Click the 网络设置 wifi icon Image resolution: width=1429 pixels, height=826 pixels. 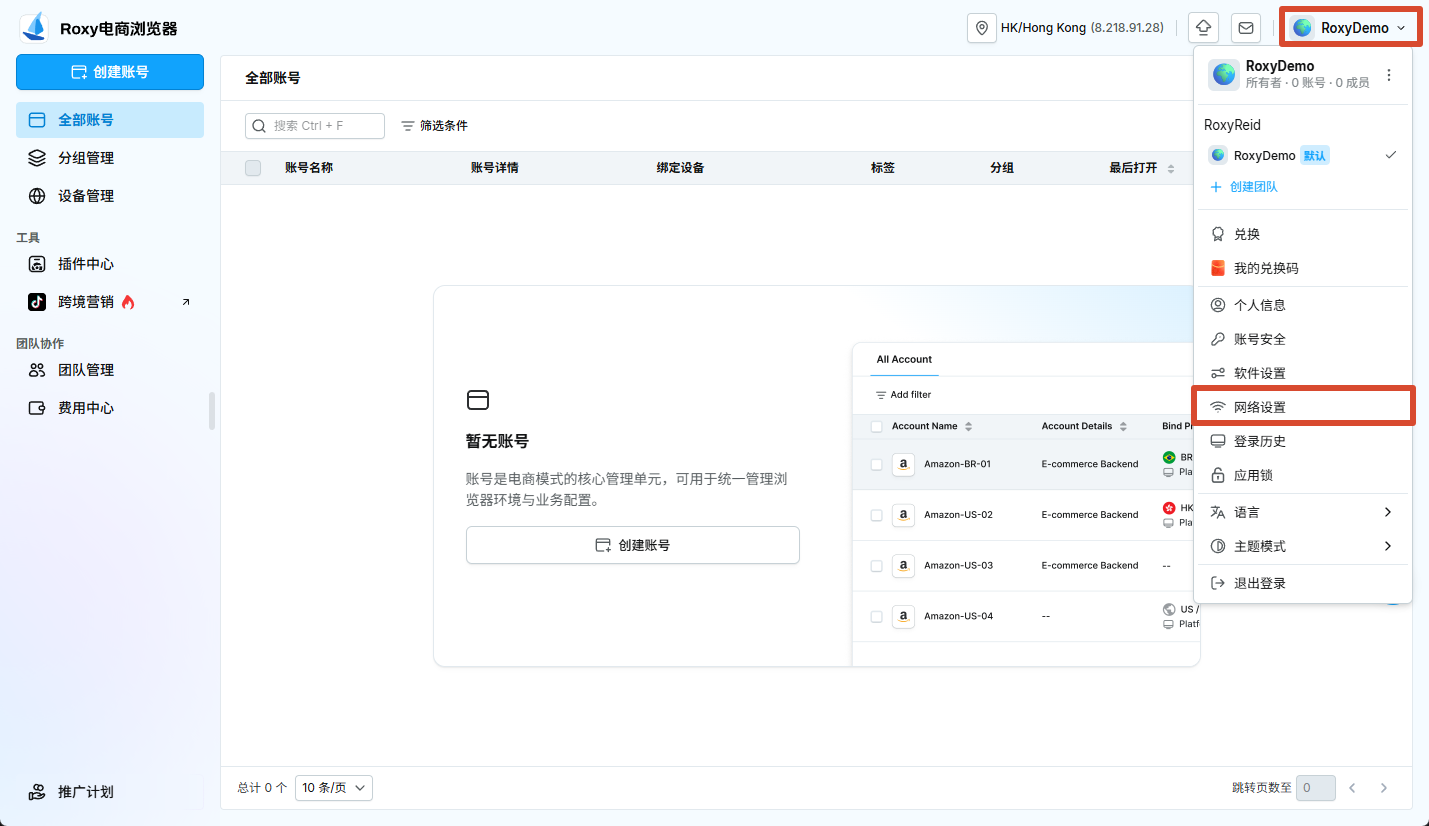[x=1218, y=407]
